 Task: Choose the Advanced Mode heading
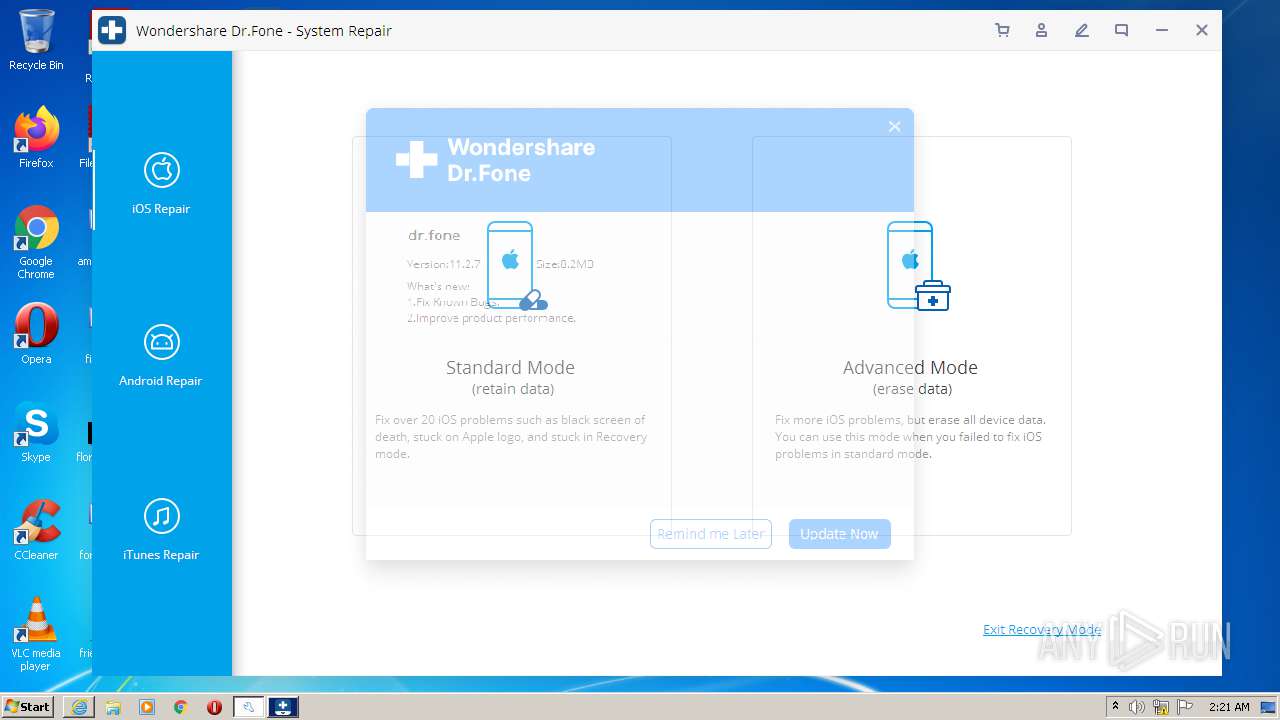910,367
